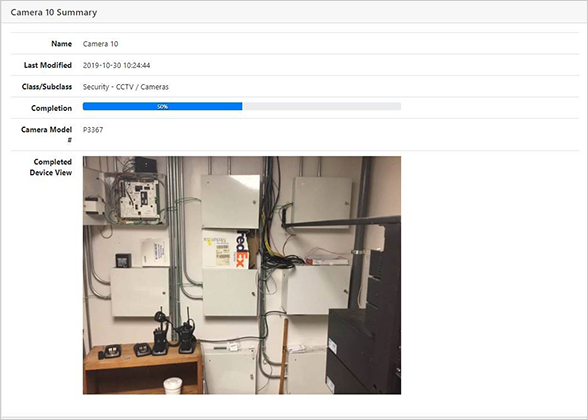Click the 'Last Modified' field label
This screenshot has height=420, width=588.
pyautogui.click(x=48, y=65)
